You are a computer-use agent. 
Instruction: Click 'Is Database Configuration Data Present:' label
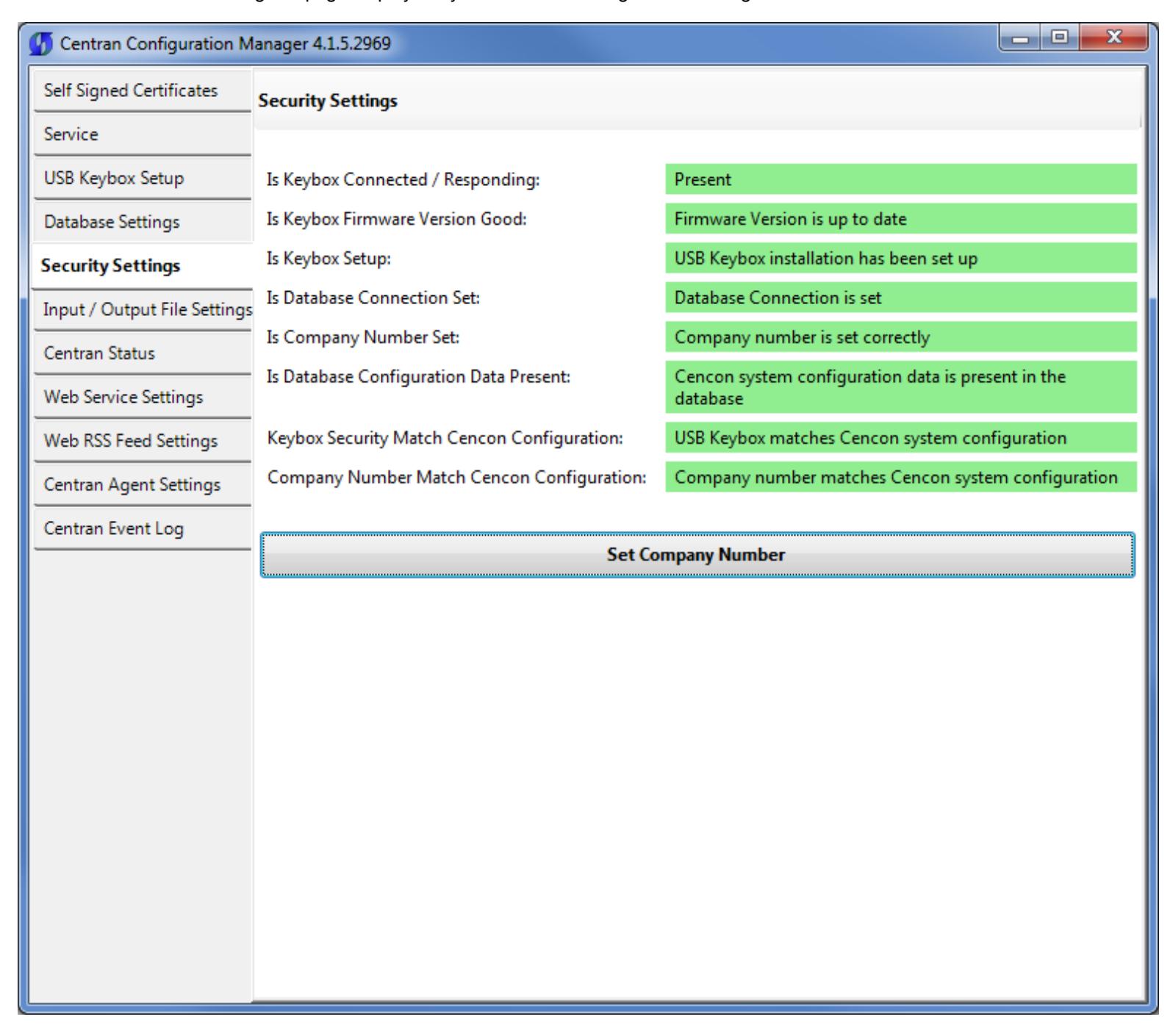pos(419,377)
